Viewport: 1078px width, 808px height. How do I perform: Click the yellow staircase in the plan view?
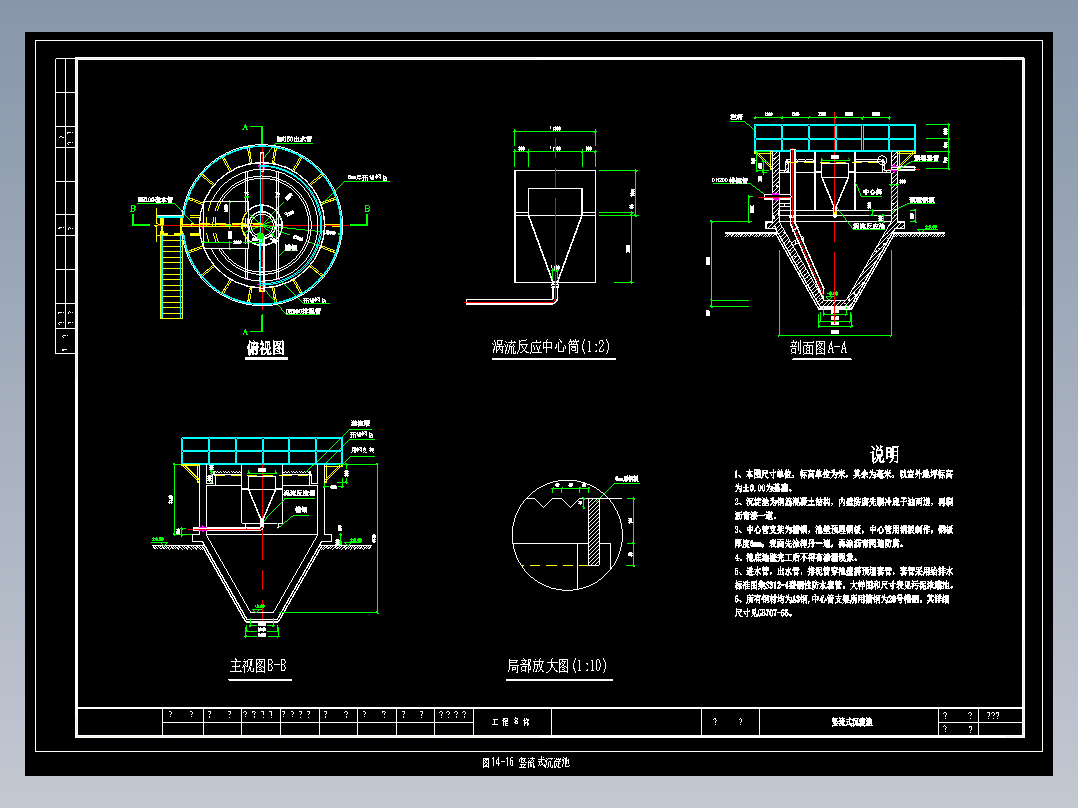tap(172, 279)
